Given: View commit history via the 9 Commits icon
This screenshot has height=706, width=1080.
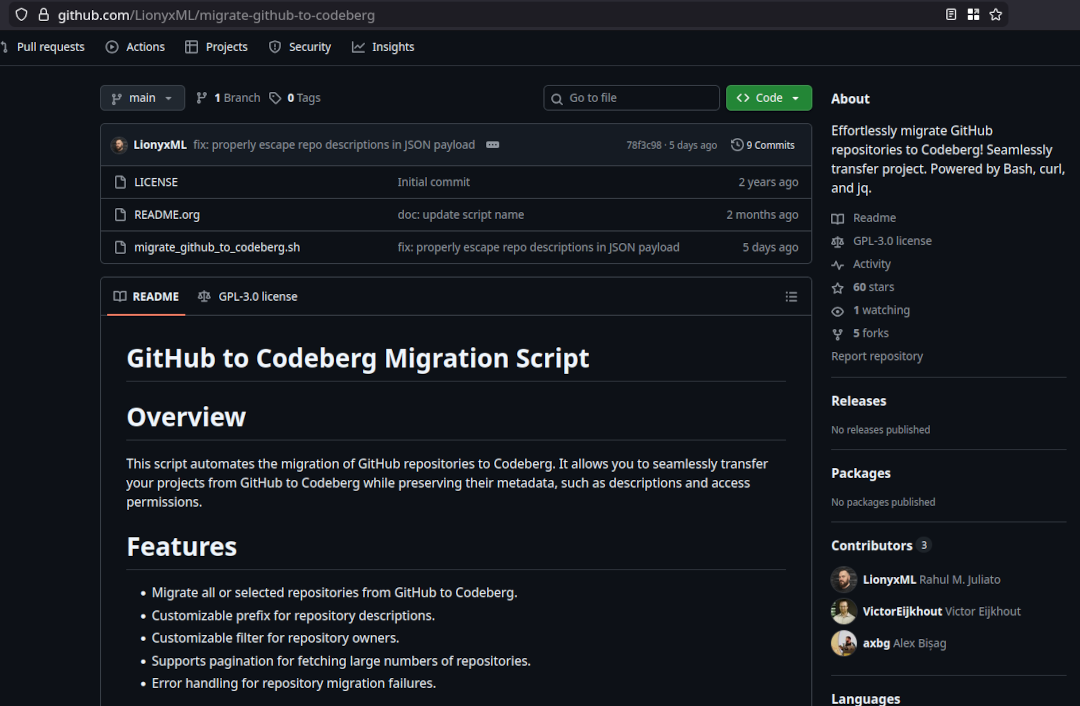Looking at the screenshot, I should tap(737, 144).
